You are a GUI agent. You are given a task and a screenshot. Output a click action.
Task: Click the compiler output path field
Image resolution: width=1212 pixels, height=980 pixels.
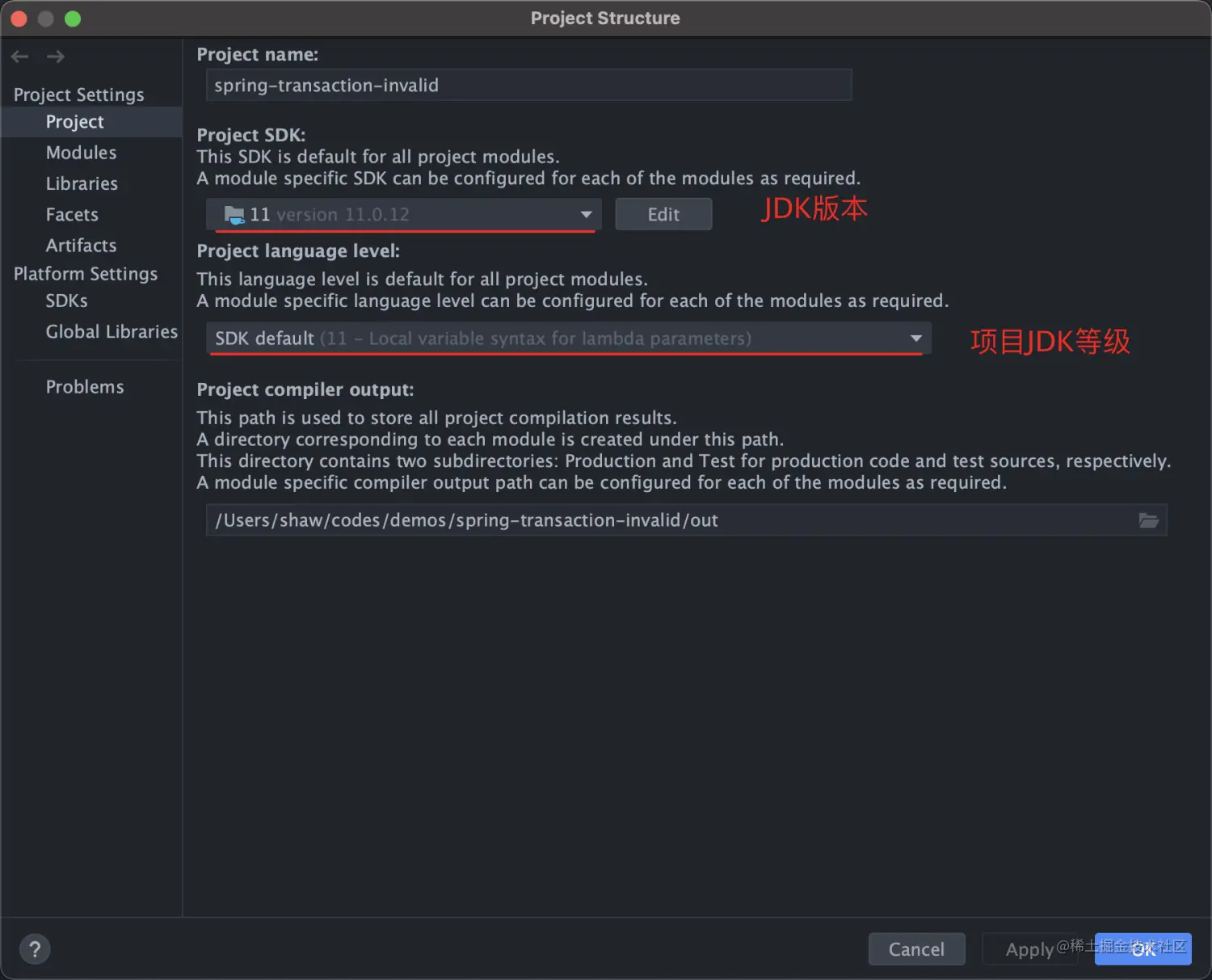(686, 520)
